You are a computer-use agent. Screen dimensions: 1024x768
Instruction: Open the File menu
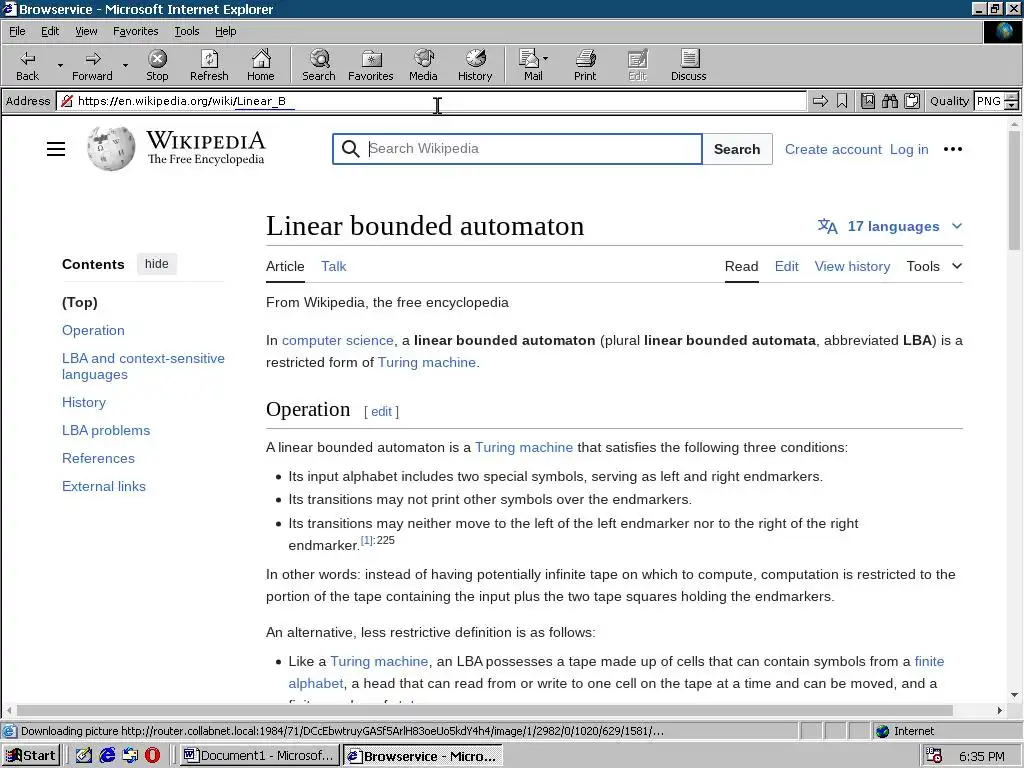tap(17, 31)
